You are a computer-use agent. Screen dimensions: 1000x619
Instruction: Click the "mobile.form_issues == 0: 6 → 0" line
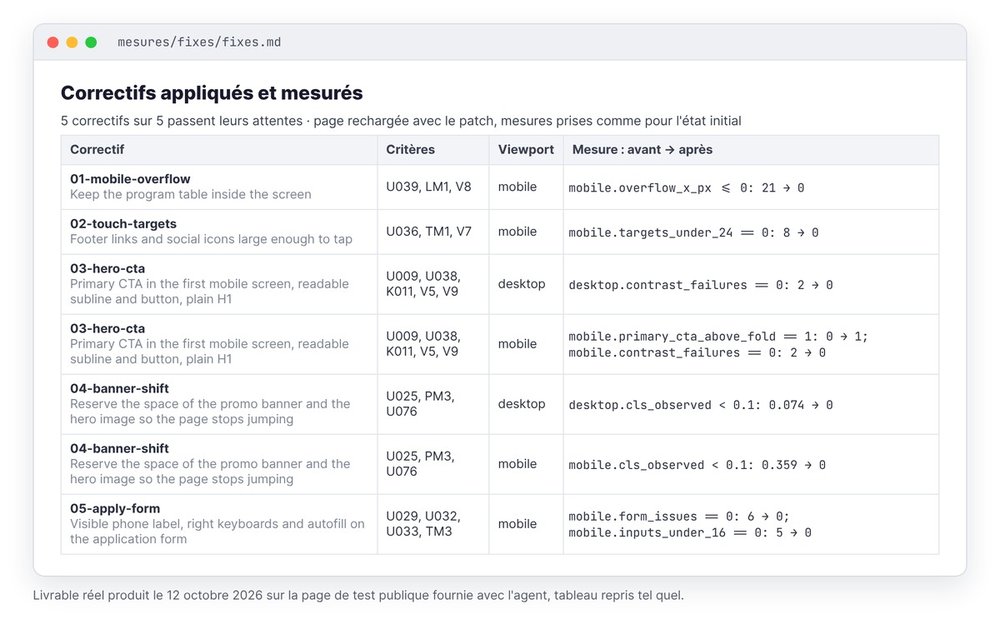679,516
